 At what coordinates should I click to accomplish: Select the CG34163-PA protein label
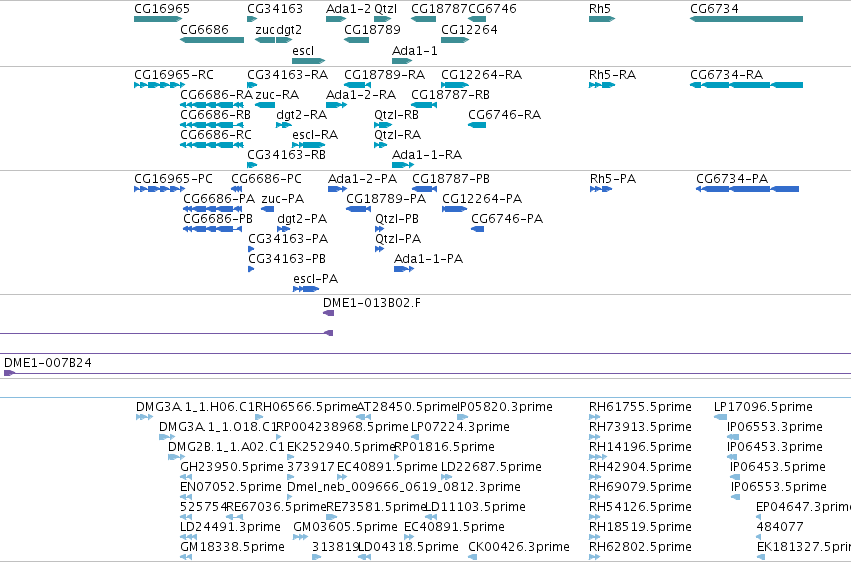point(288,239)
